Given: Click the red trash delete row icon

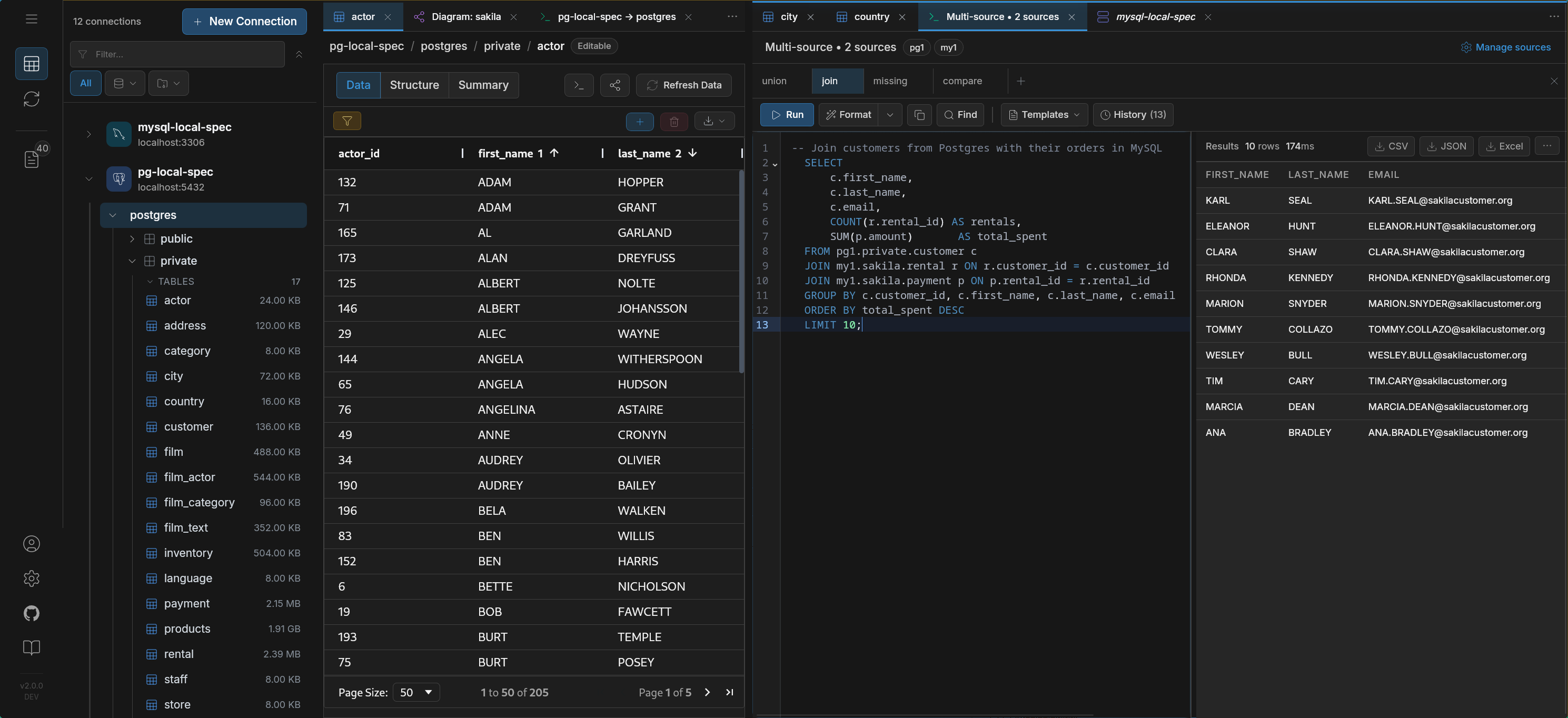Looking at the screenshot, I should click(674, 121).
